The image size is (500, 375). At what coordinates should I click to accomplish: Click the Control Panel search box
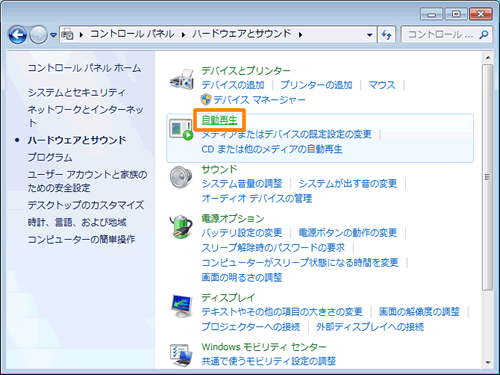tap(447, 34)
